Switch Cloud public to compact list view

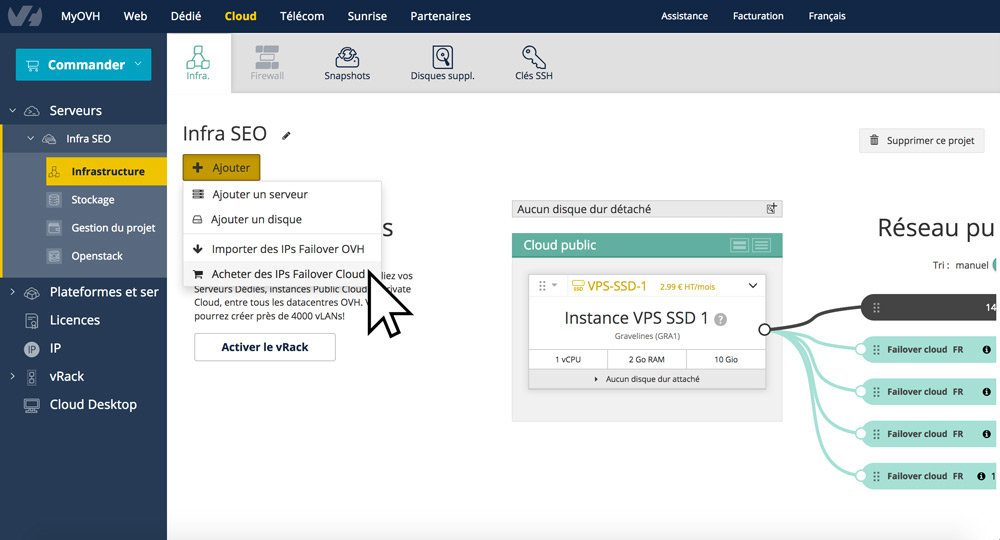[761, 245]
